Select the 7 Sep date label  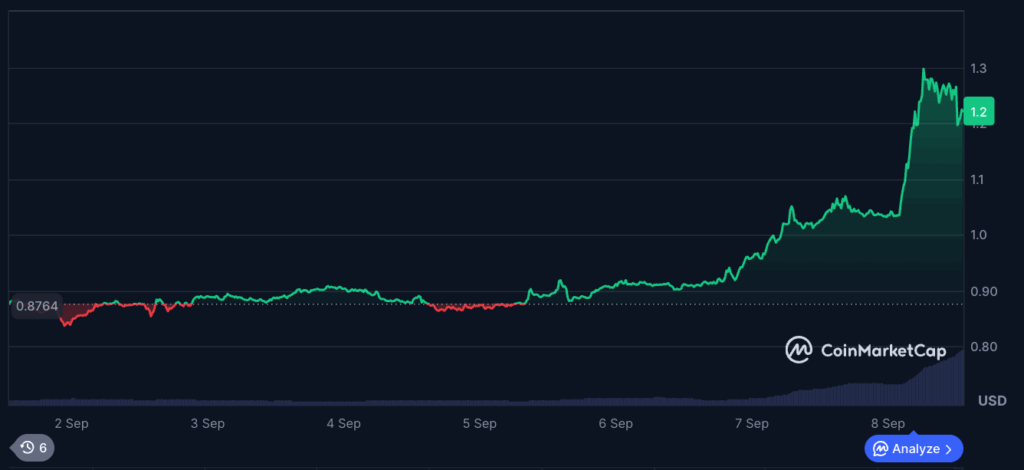click(x=752, y=424)
